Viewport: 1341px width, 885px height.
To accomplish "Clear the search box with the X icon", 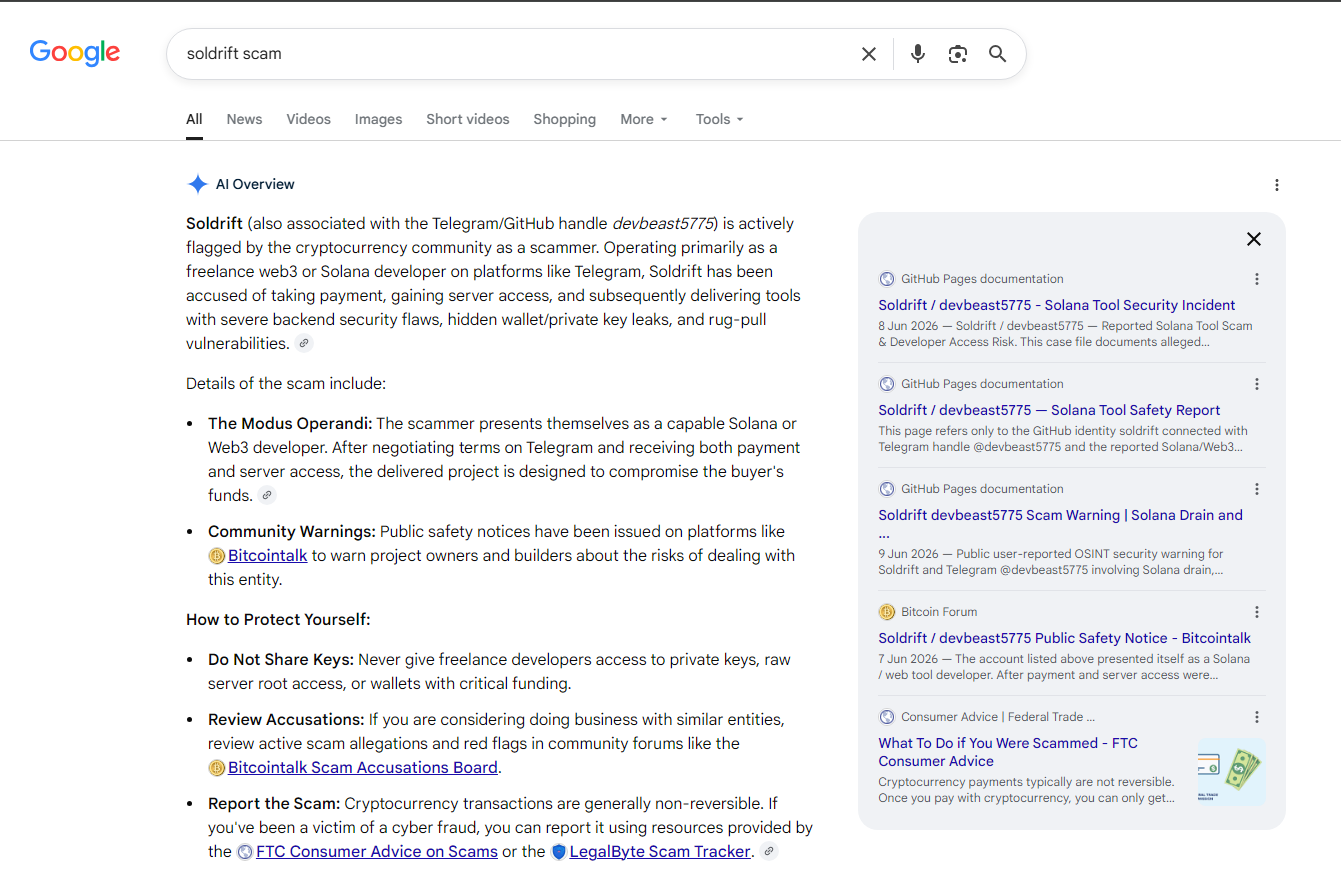I will coord(869,54).
